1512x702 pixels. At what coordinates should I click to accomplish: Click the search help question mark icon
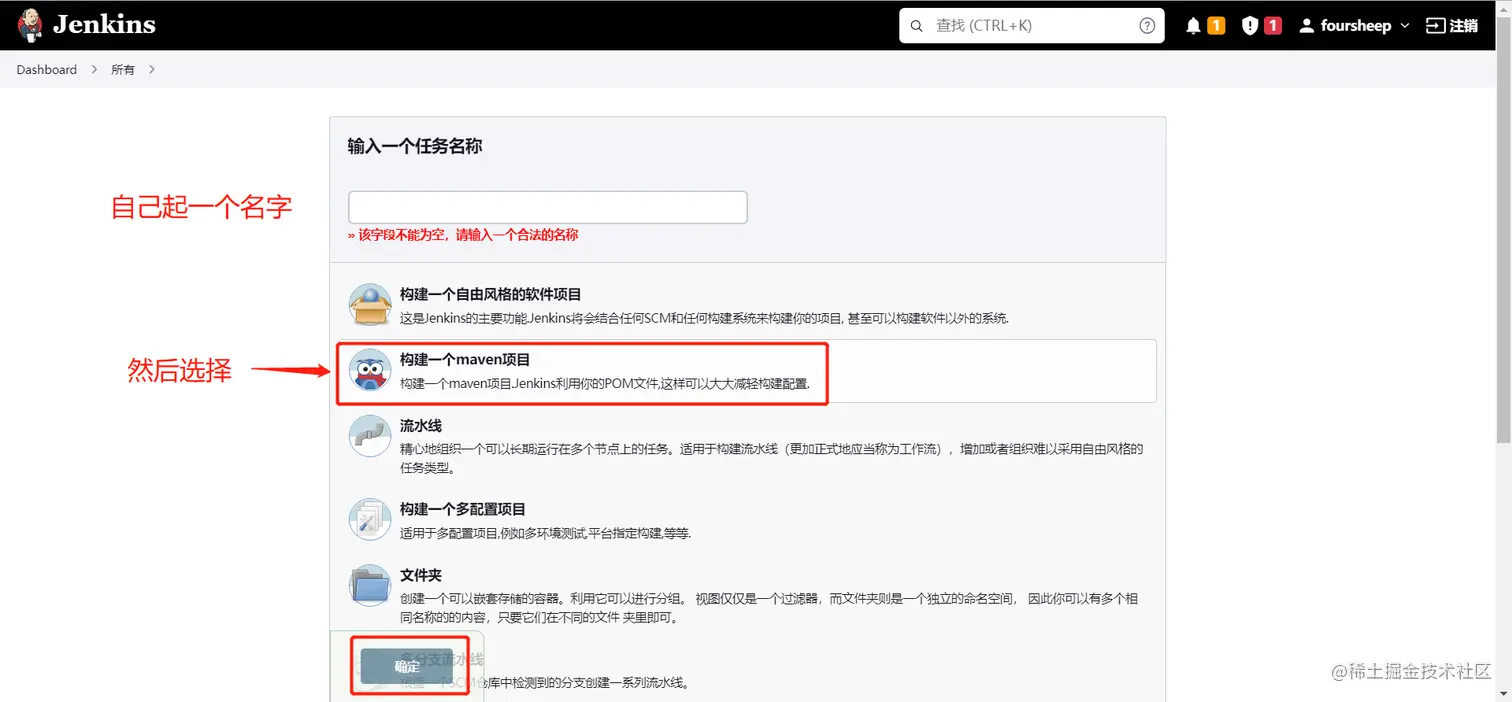pos(1147,26)
